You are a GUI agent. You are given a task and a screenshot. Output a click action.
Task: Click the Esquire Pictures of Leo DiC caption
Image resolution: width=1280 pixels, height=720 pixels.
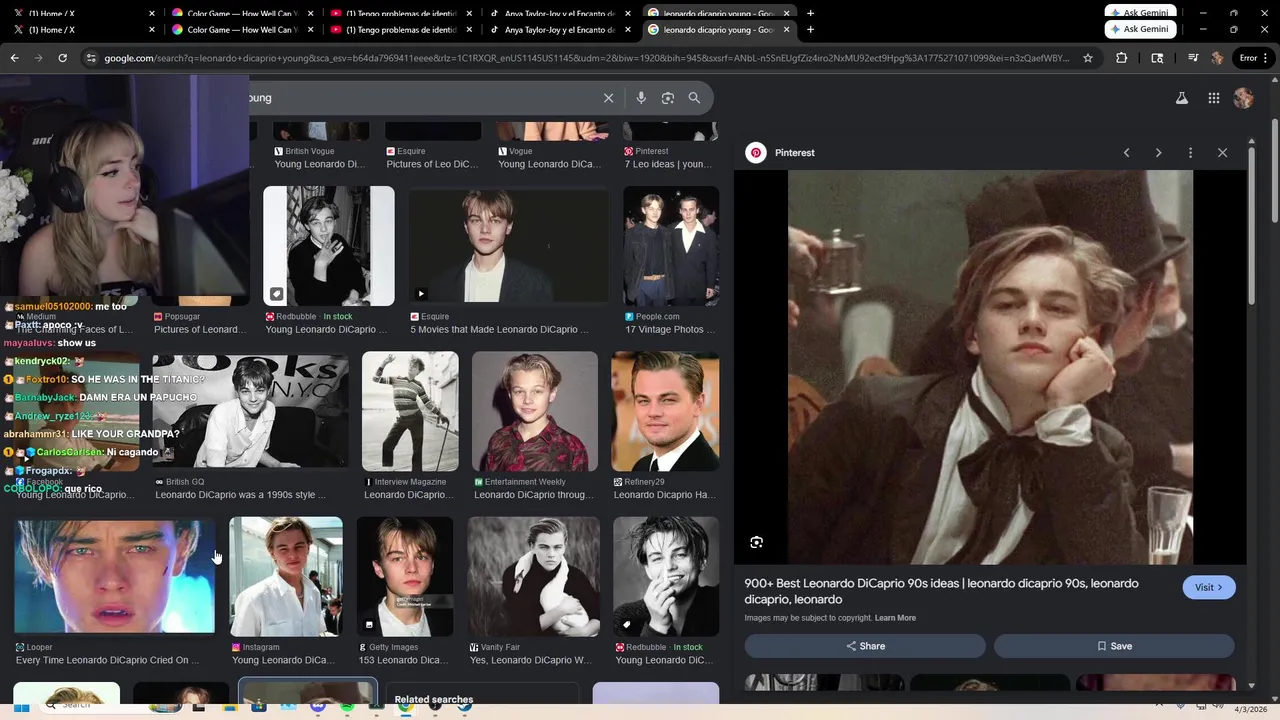432,164
